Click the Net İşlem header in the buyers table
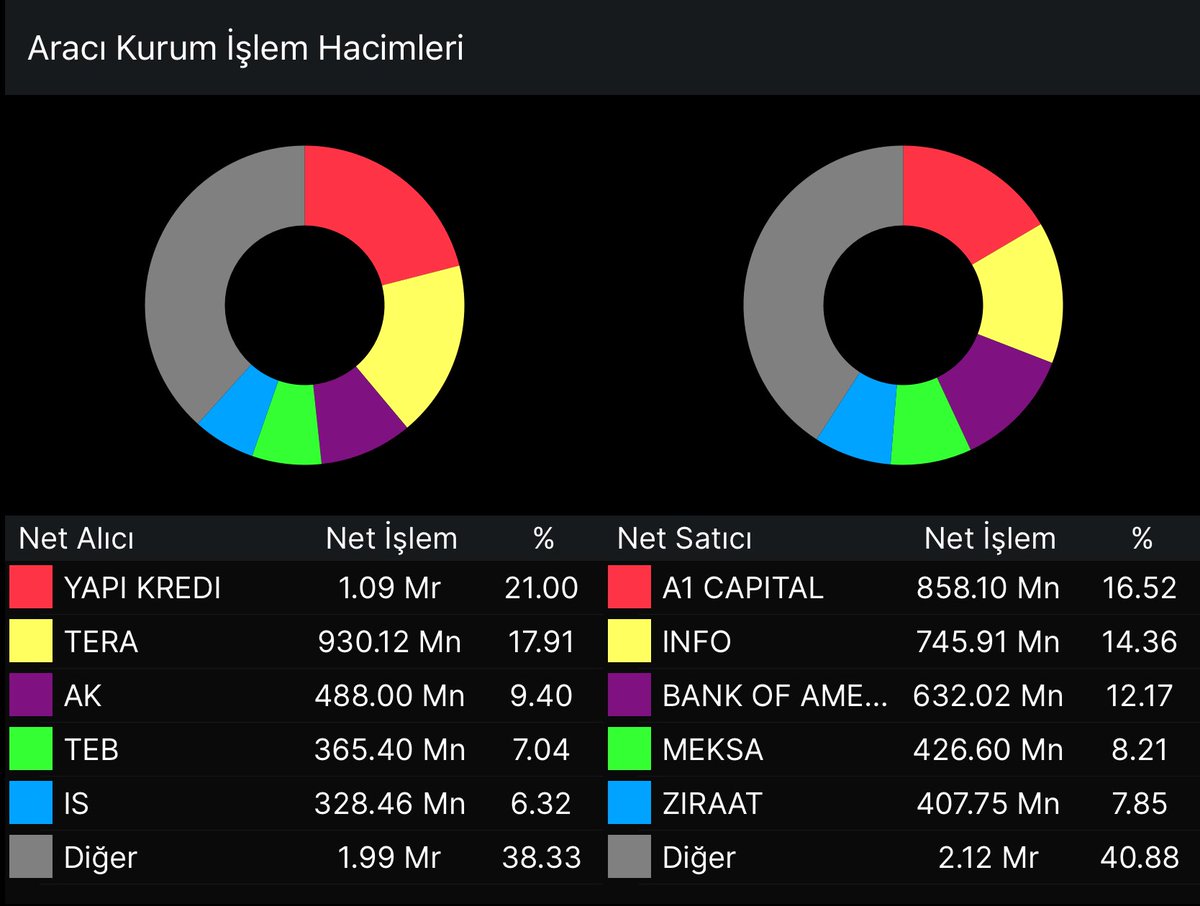1200x906 pixels. coord(392,539)
